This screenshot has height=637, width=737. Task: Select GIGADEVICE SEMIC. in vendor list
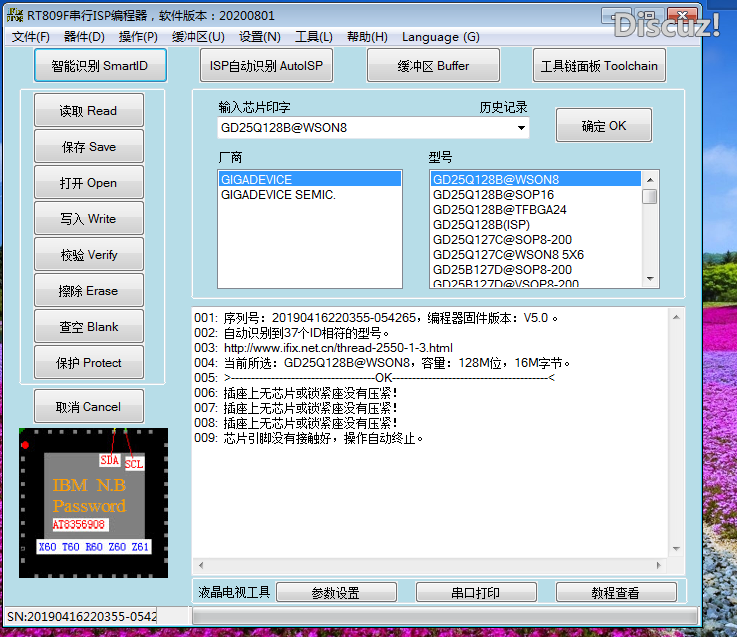pos(310,194)
